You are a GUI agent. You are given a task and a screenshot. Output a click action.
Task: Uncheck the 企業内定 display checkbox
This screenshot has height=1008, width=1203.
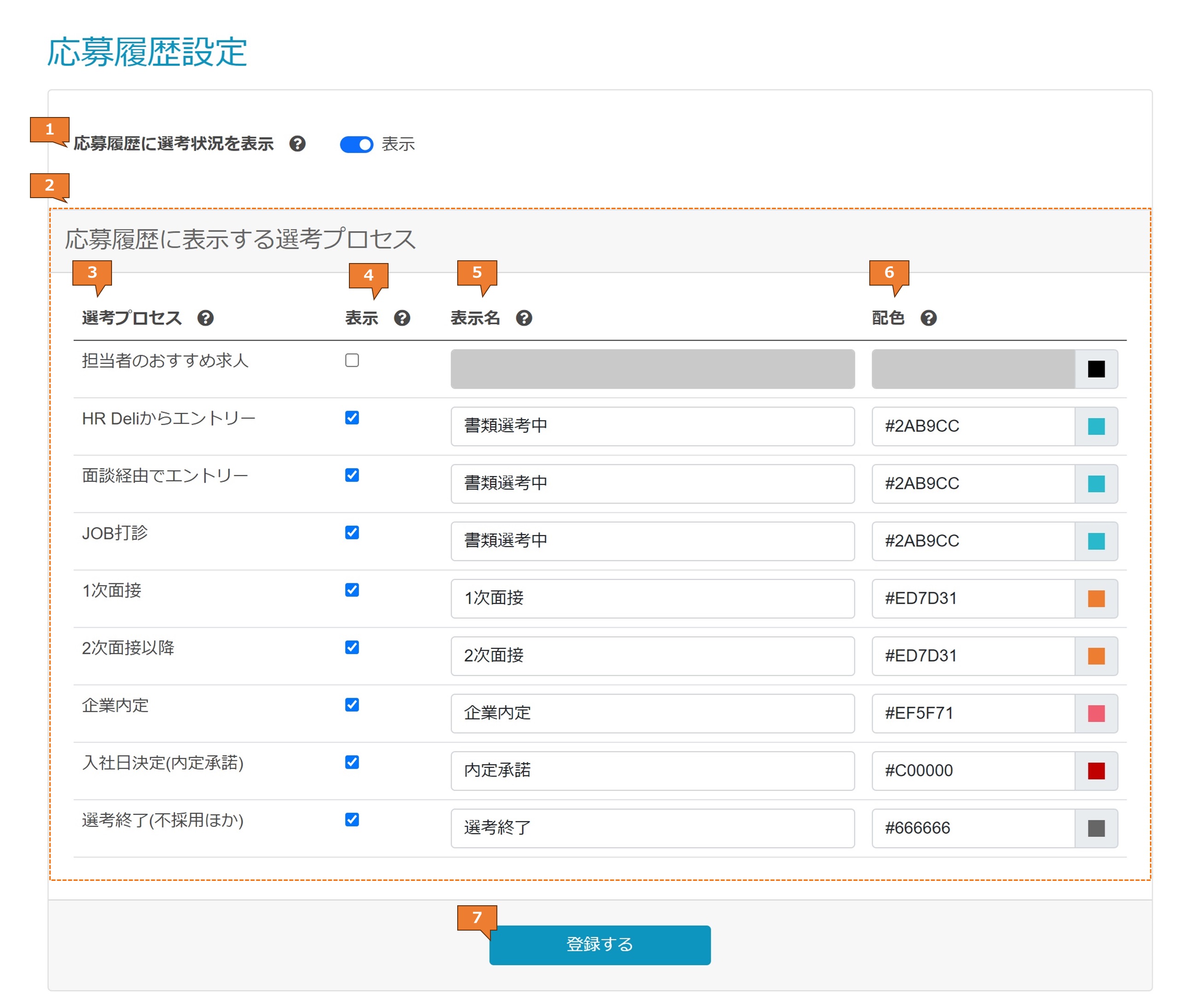click(352, 704)
